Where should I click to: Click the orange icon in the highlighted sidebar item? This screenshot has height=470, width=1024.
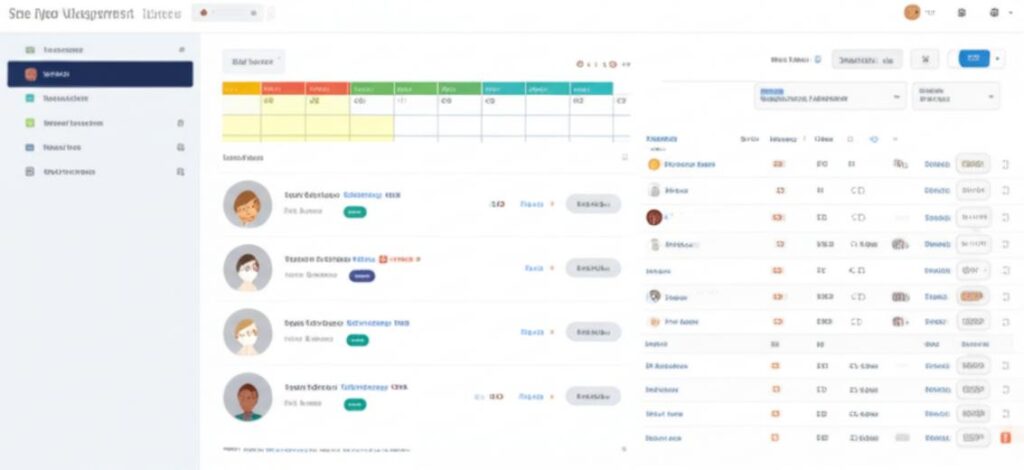31,74
